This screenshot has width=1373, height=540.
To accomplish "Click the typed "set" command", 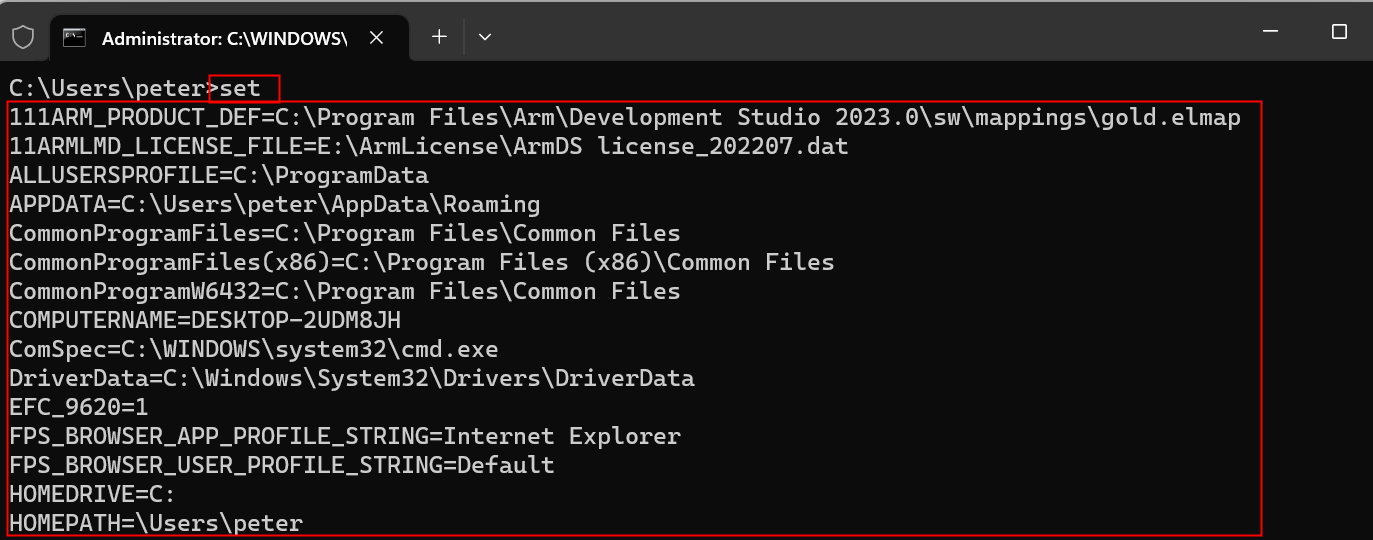I will (241, 88).
